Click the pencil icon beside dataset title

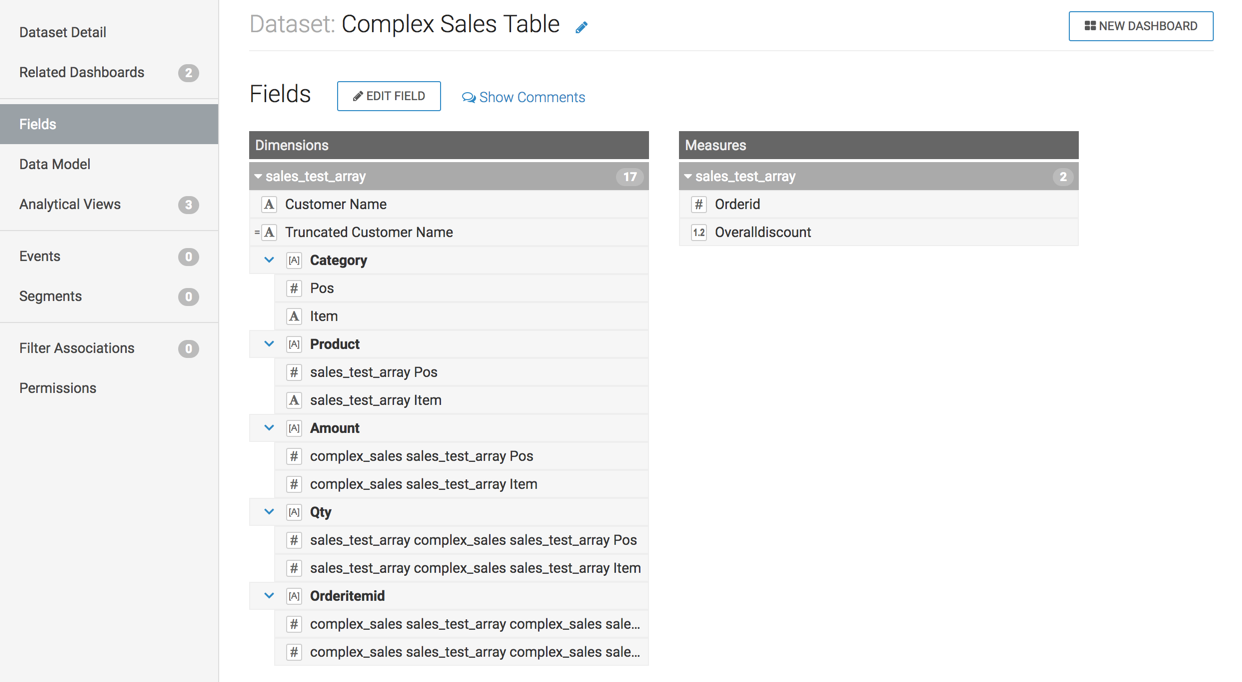581,28
